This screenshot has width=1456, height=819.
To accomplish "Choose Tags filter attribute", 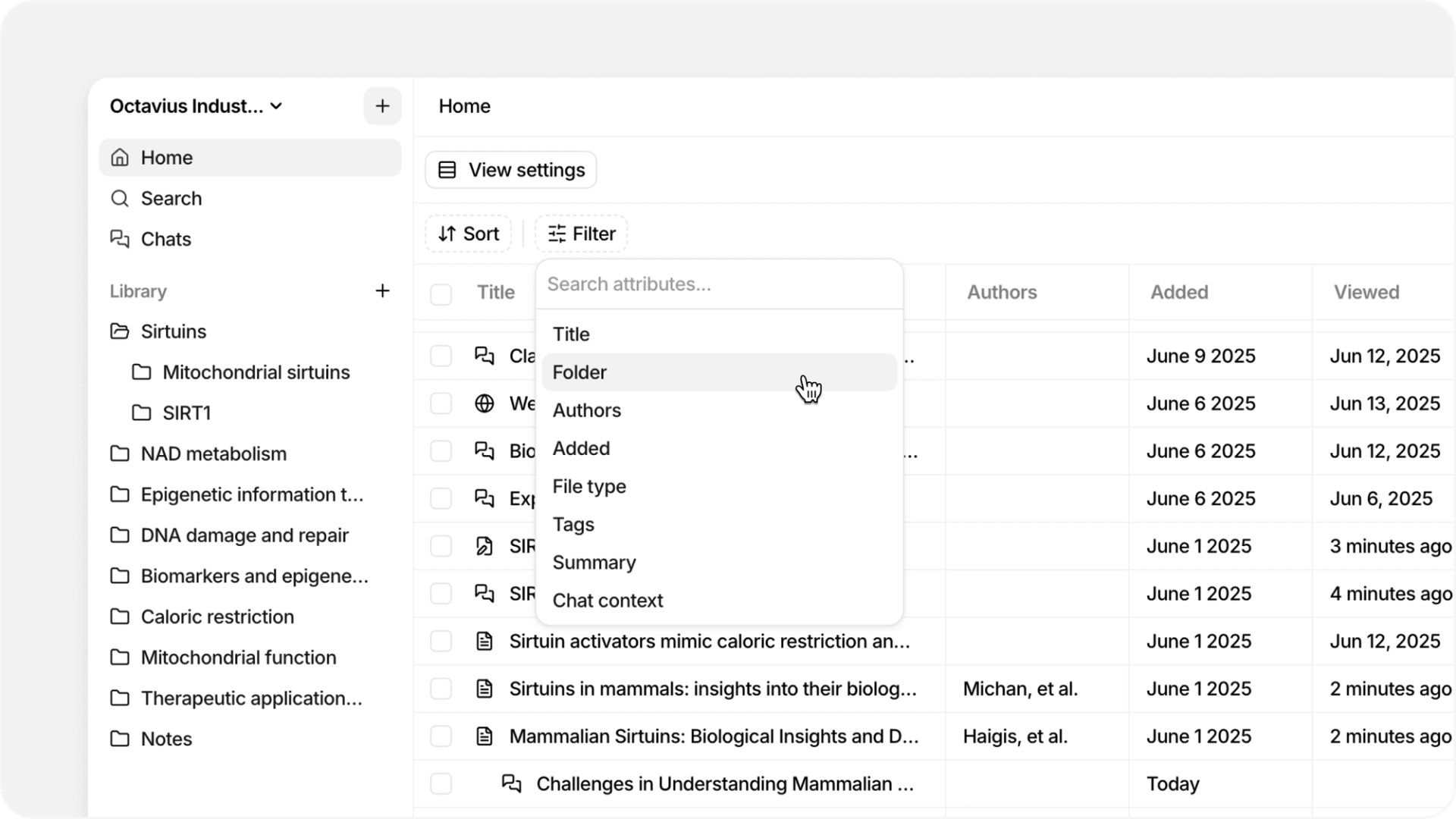I will click(719, 524).
